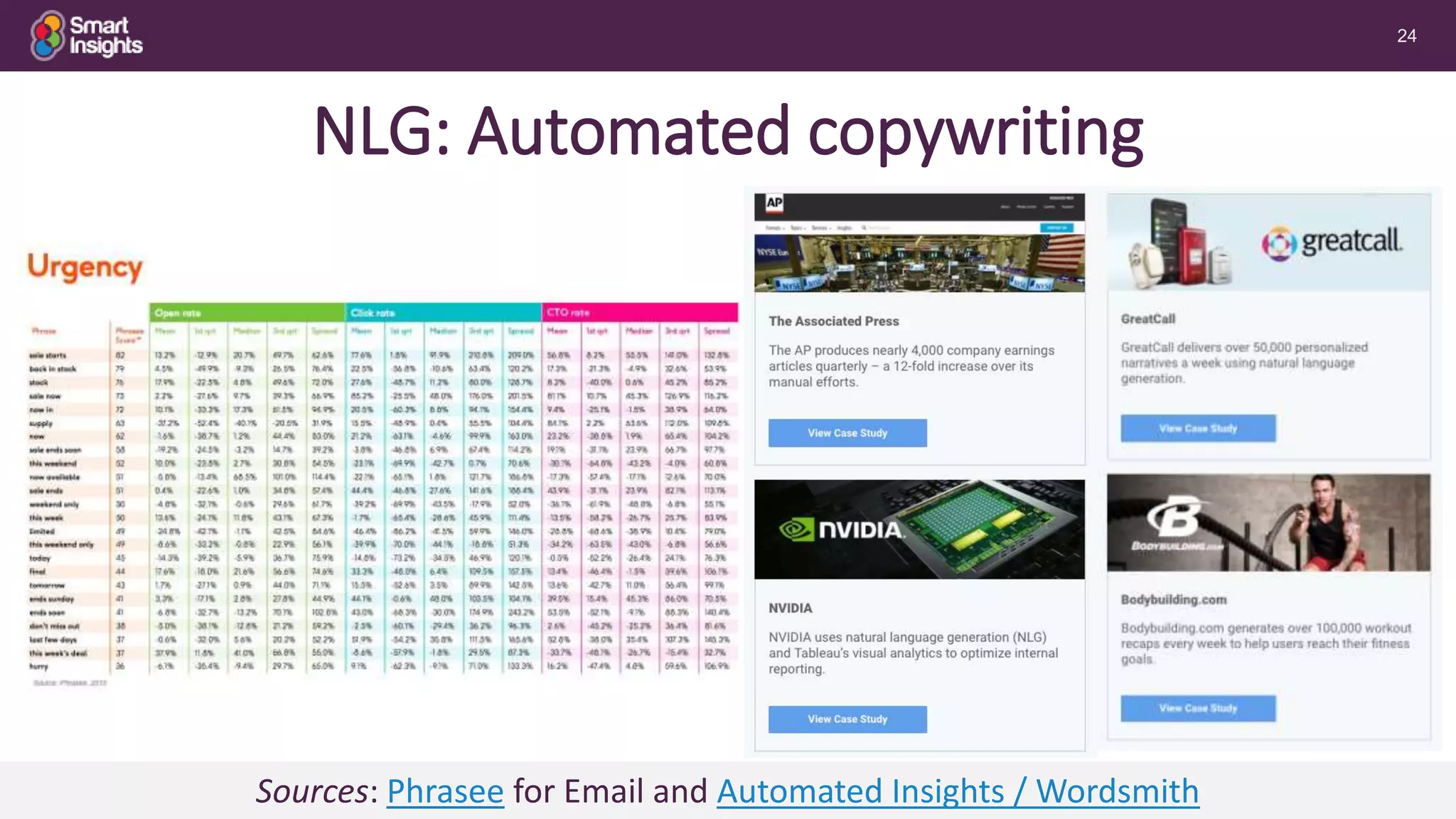The image size is (1456, 819).
Task: Click View Case Study under The Associated Press
Action: pos(847,433)
